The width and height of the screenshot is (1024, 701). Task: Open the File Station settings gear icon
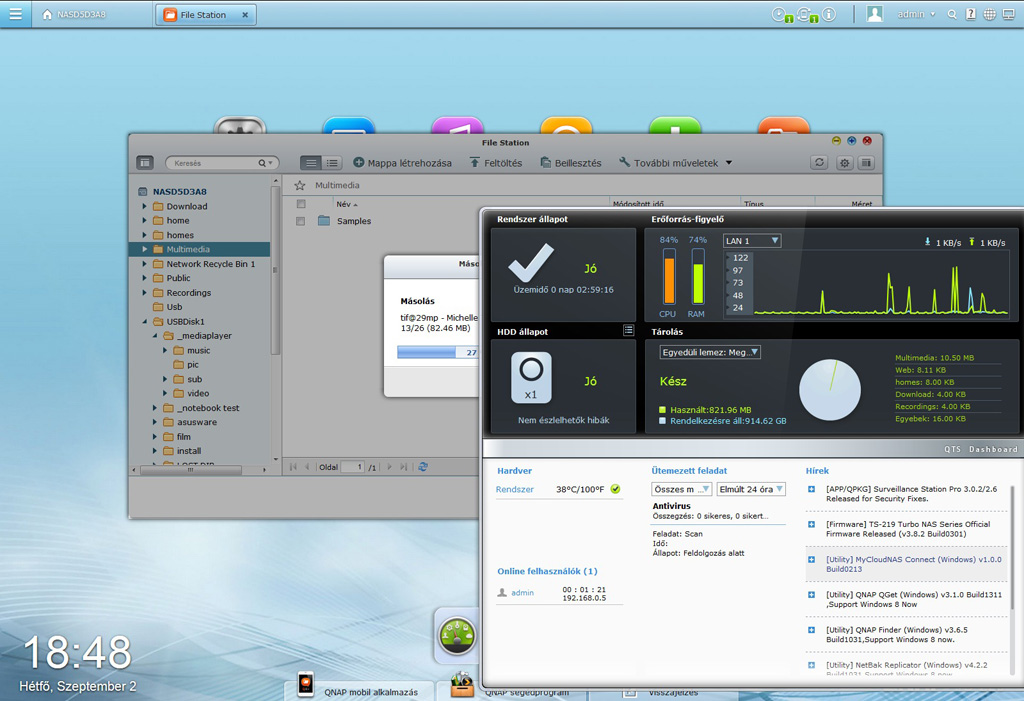pyautogui.click(x=844, y=163)
